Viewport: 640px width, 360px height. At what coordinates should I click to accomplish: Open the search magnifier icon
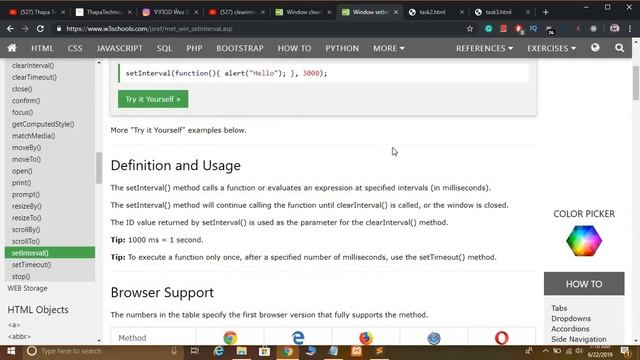[x=619, y=48]
